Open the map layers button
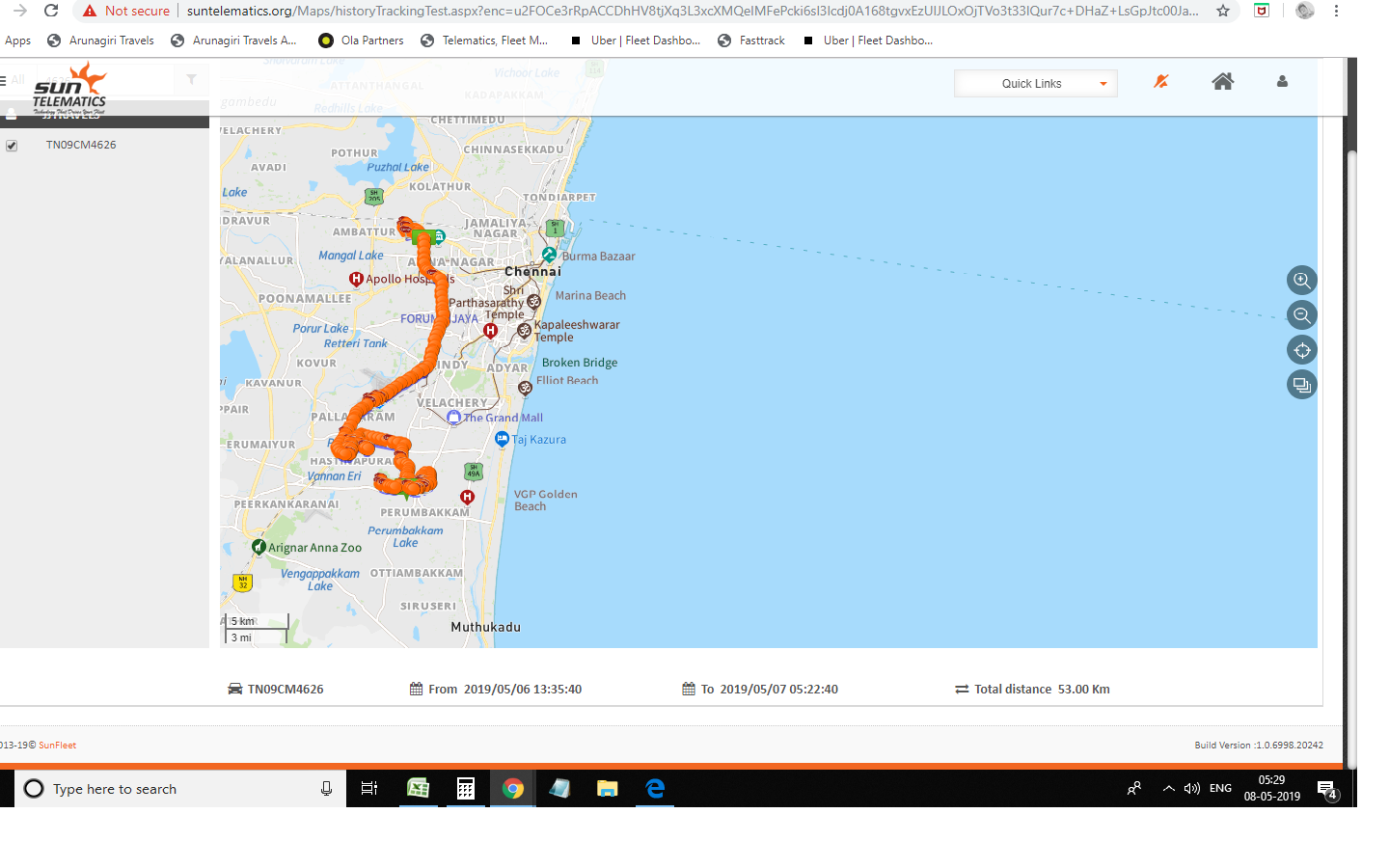Screen dimensions: 1389x868 (1302, 386)
